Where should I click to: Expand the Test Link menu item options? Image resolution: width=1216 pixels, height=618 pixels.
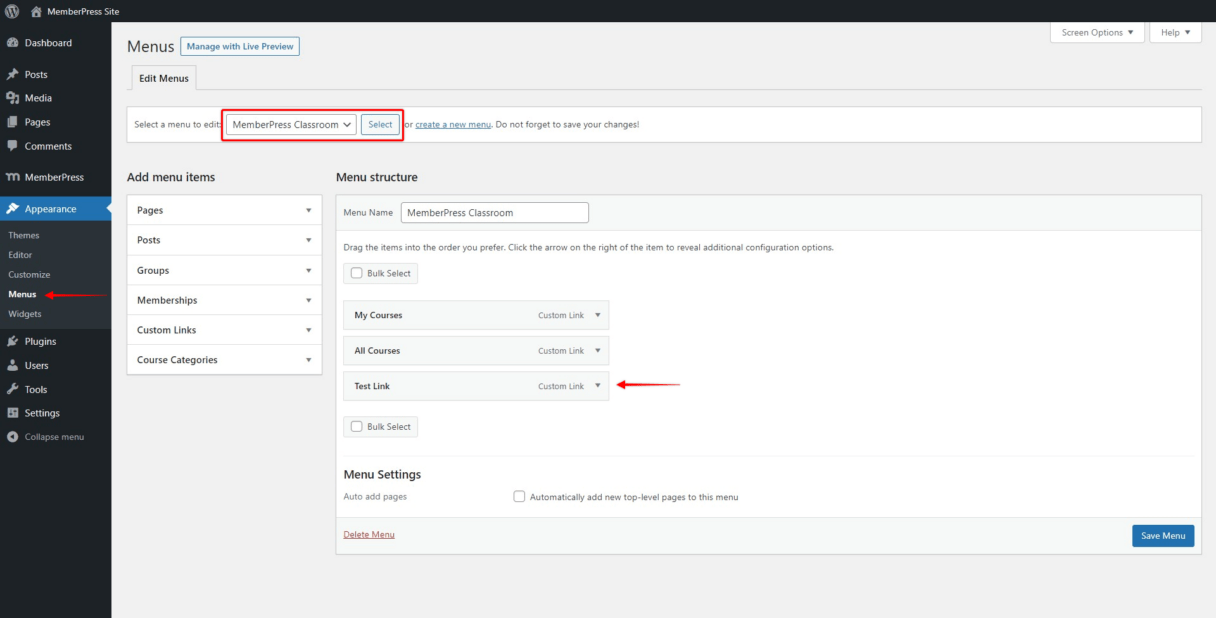pyautogui.click(x=598, y=386)
